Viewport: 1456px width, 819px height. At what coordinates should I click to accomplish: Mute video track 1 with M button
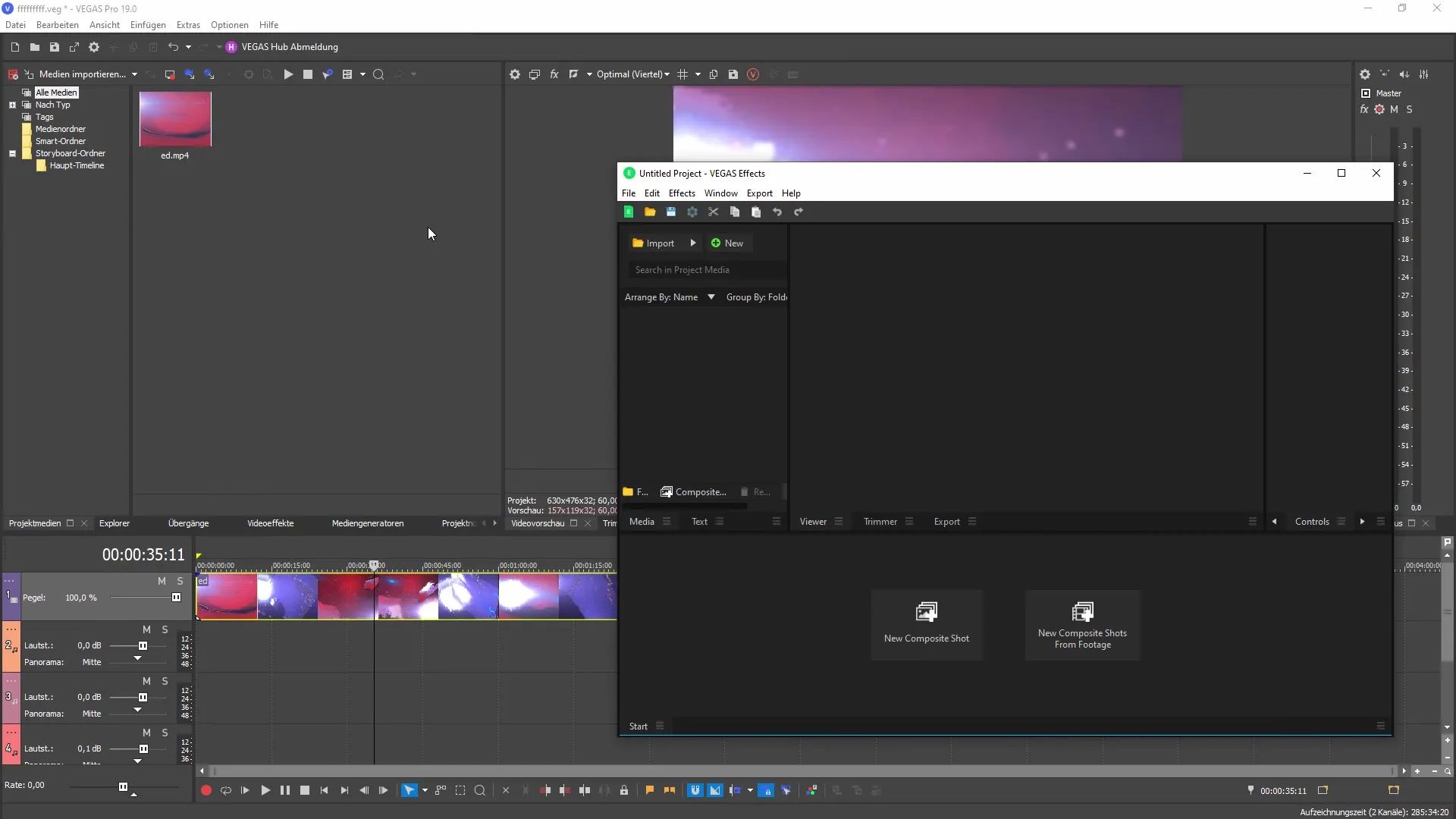(162, 581)
